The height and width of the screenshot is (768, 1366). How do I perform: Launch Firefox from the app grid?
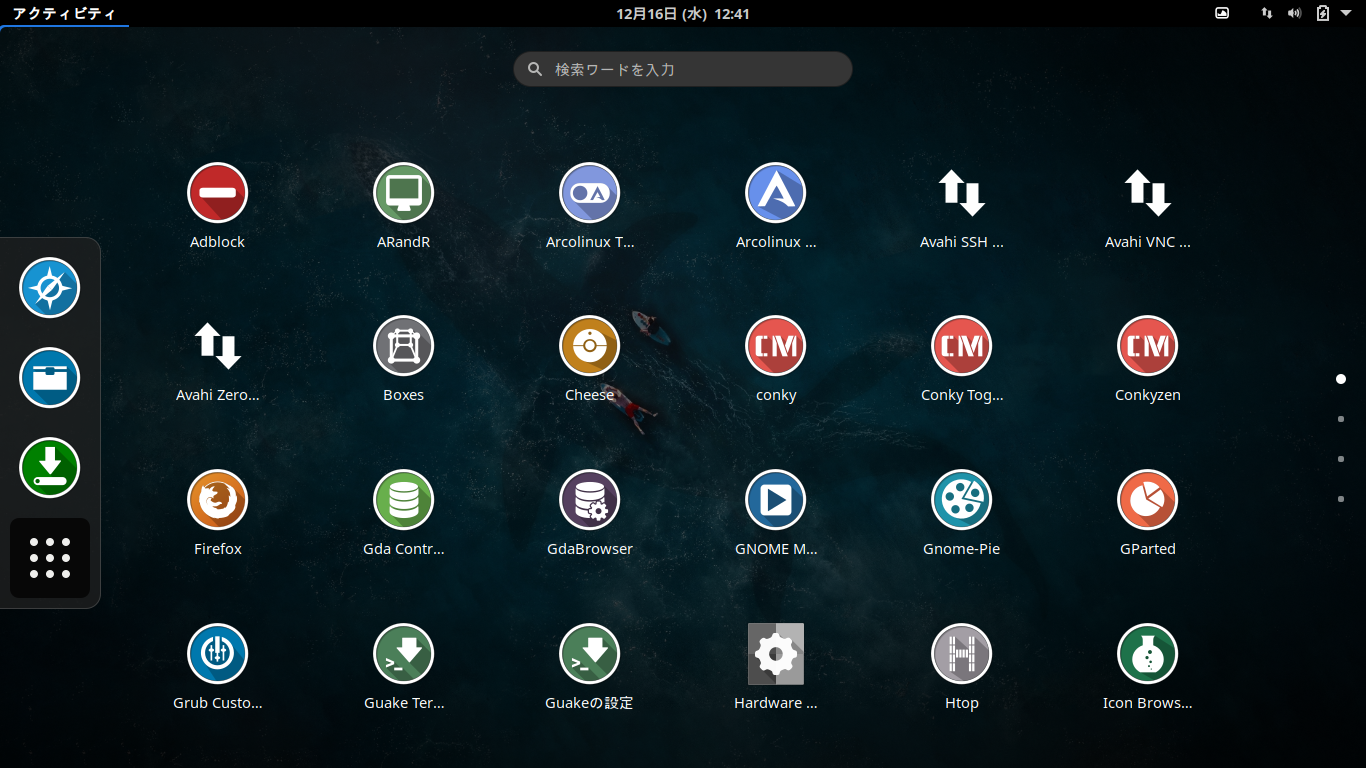[x=217, y=500]
